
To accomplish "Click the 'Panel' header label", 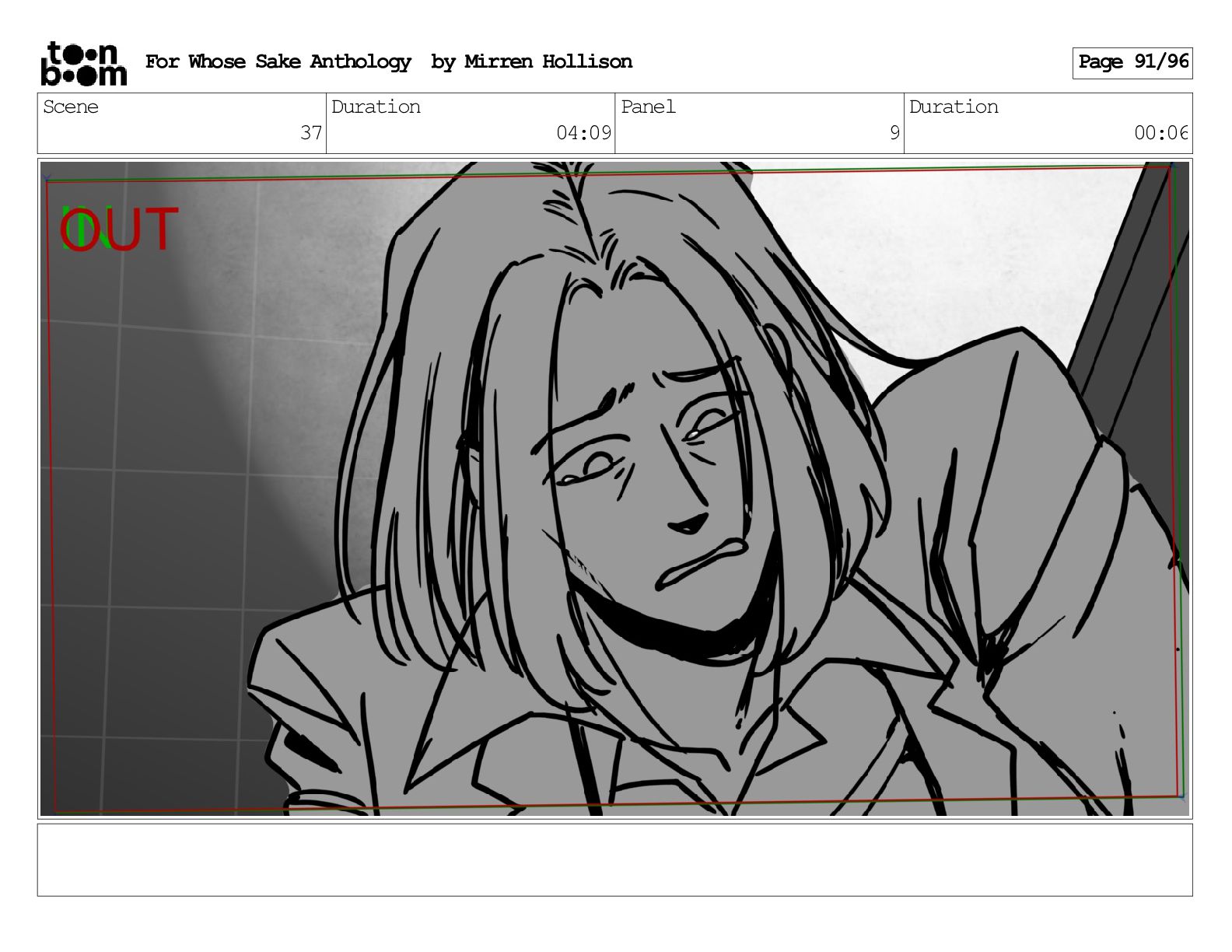I will 648,107.
